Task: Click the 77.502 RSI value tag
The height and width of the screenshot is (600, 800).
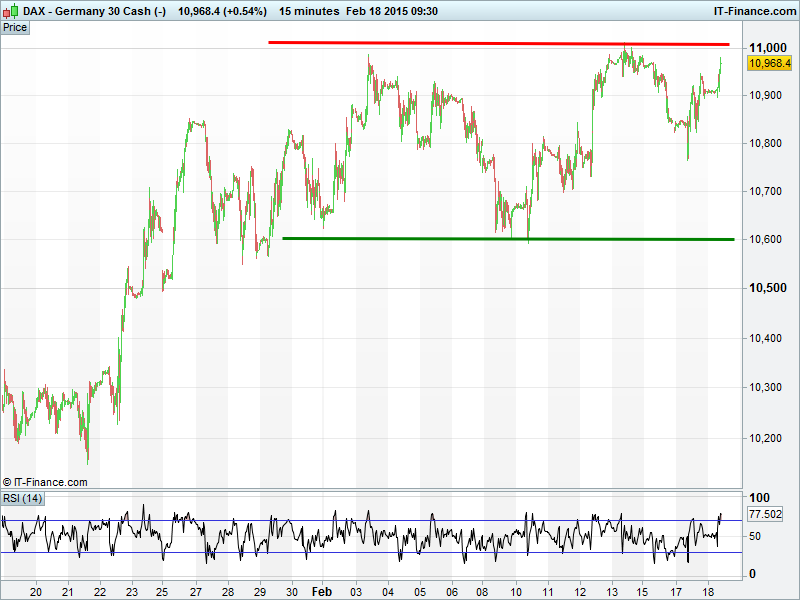Action: [765, 514]
